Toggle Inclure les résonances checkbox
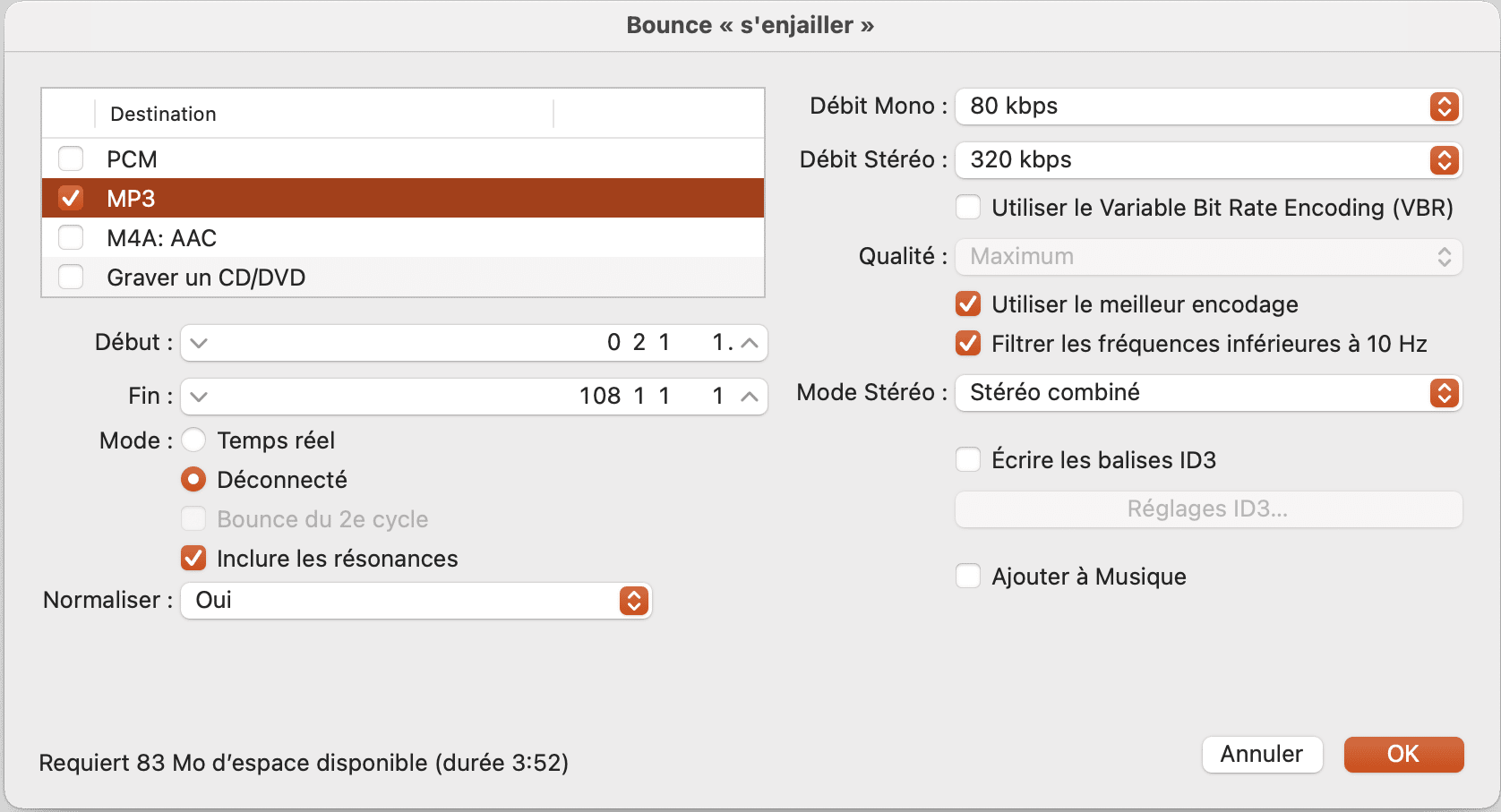Viewport: 1501px width, 812px height. click(x=193, y=559)
